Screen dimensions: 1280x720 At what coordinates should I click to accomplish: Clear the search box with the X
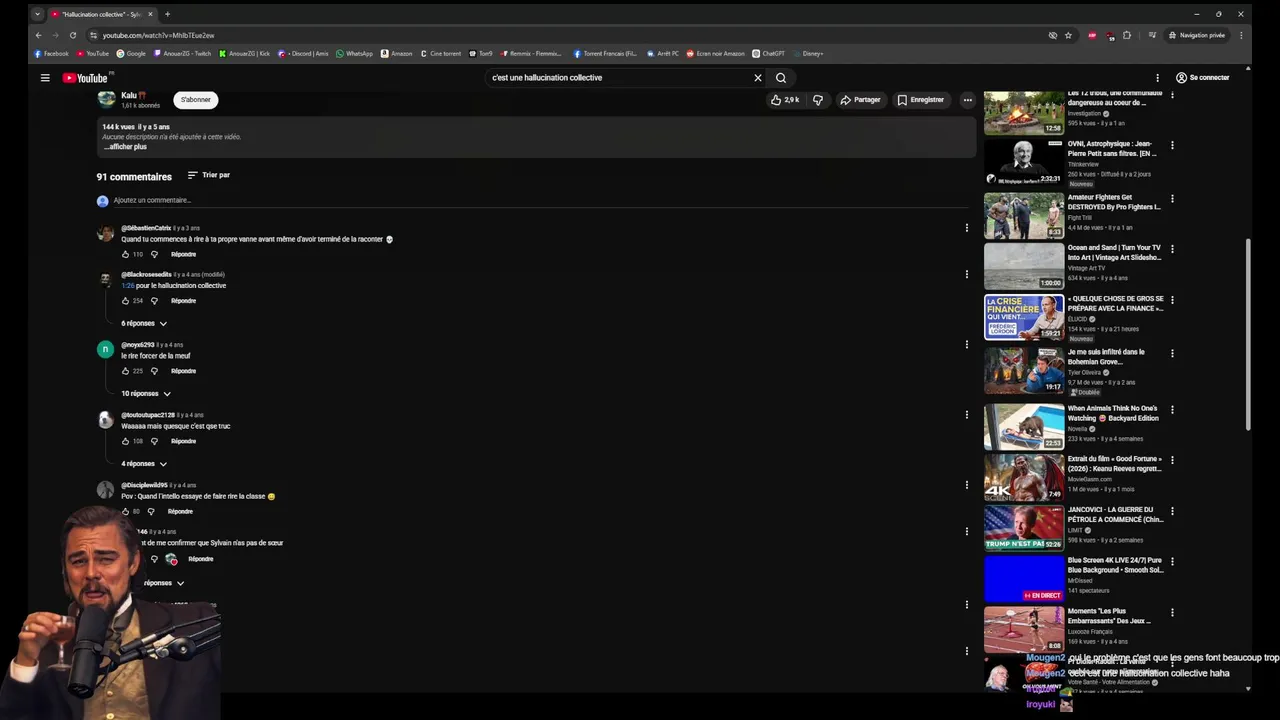[758, 78]
